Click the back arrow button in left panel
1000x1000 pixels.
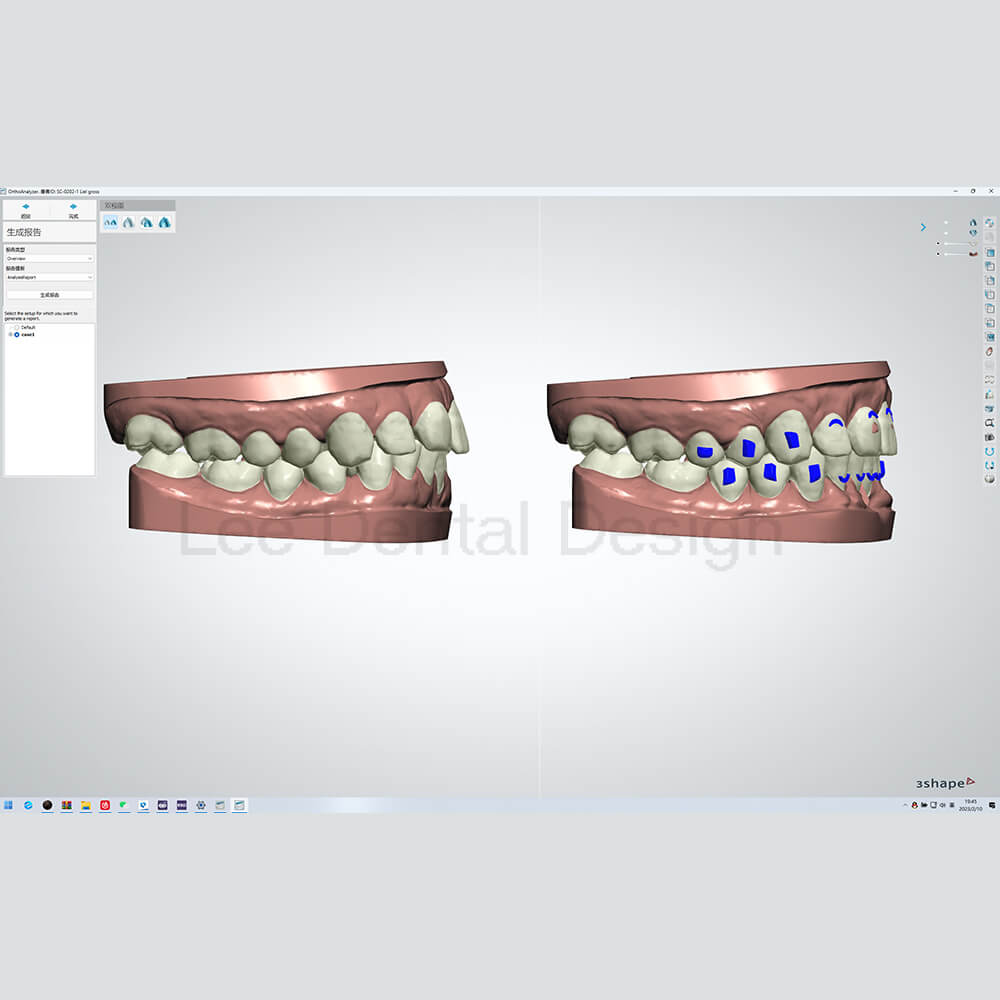(x=26, y=209)
